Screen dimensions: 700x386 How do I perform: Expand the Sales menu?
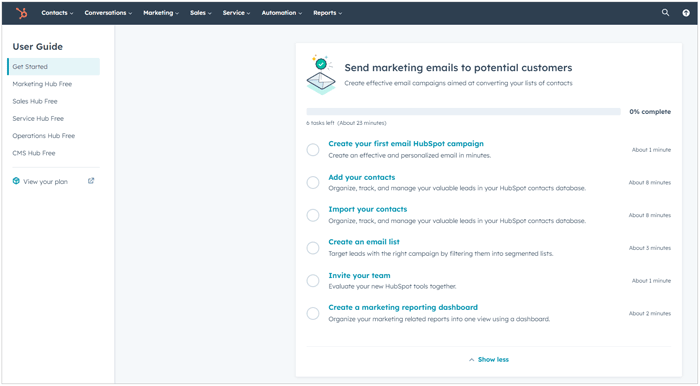tap(200, 13)
